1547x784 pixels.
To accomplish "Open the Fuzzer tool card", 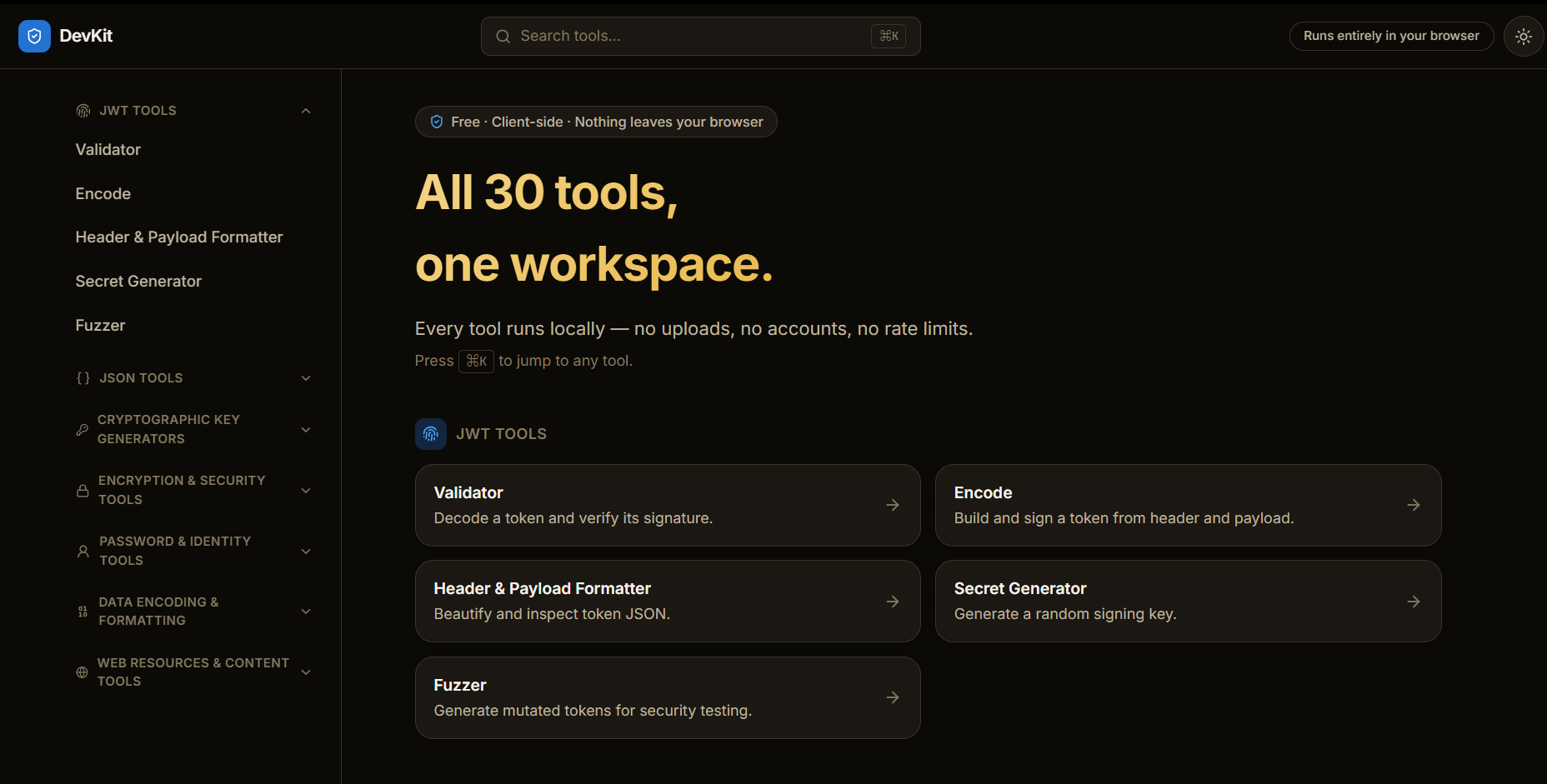I will [668, 697].
